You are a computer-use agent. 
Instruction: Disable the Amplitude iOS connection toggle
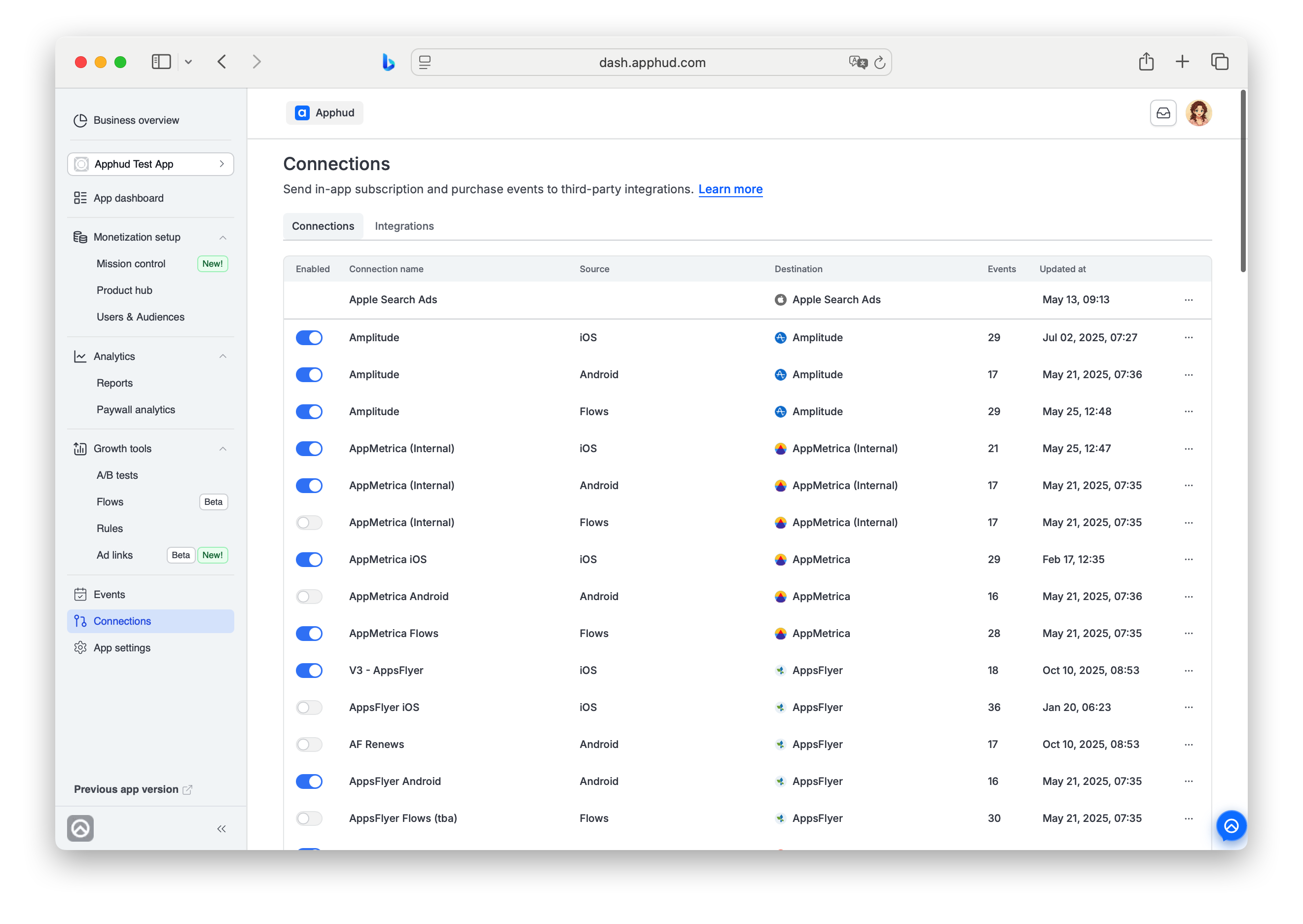(309, 337)
